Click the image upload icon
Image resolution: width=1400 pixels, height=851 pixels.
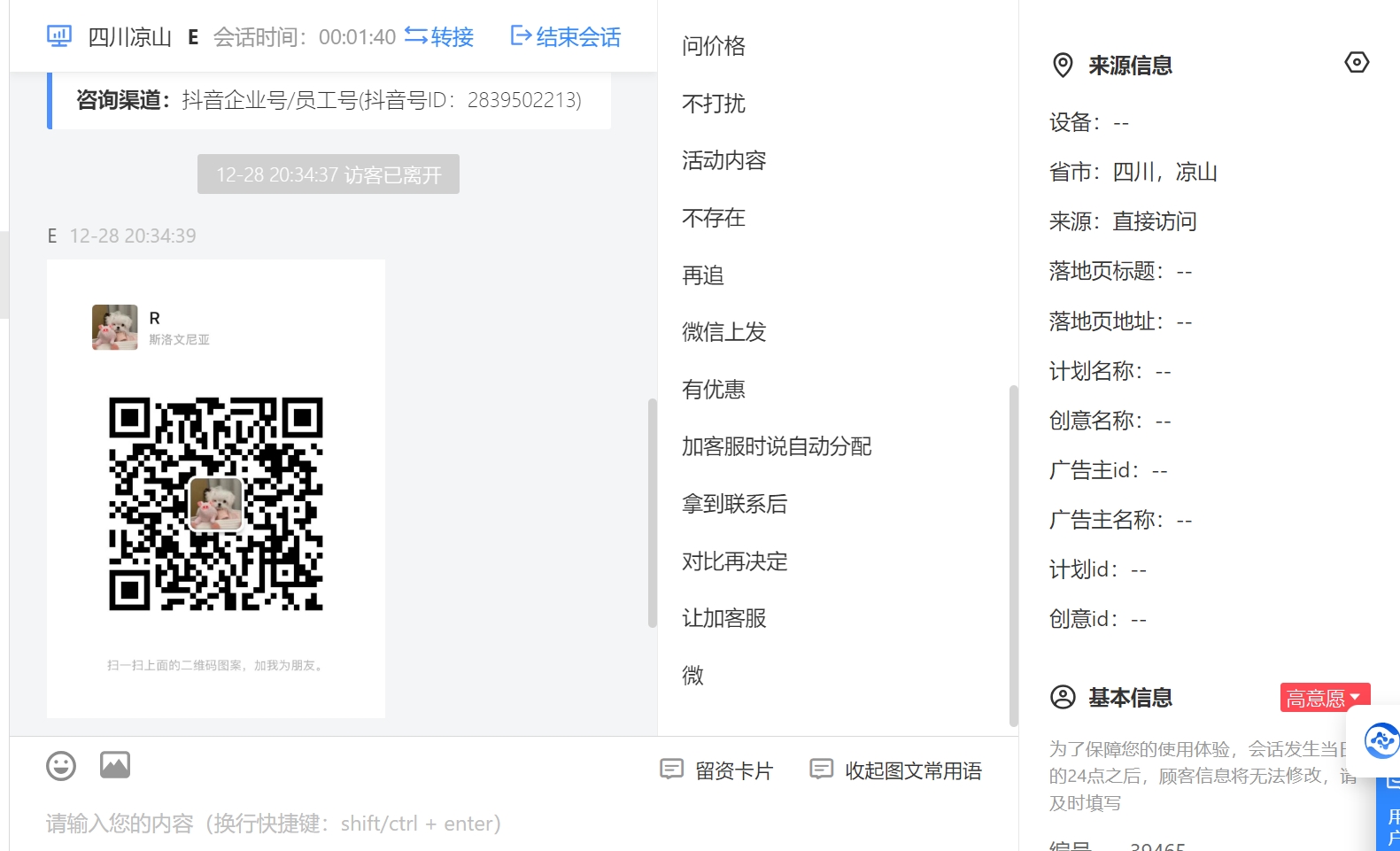click(x=115, y=765)
